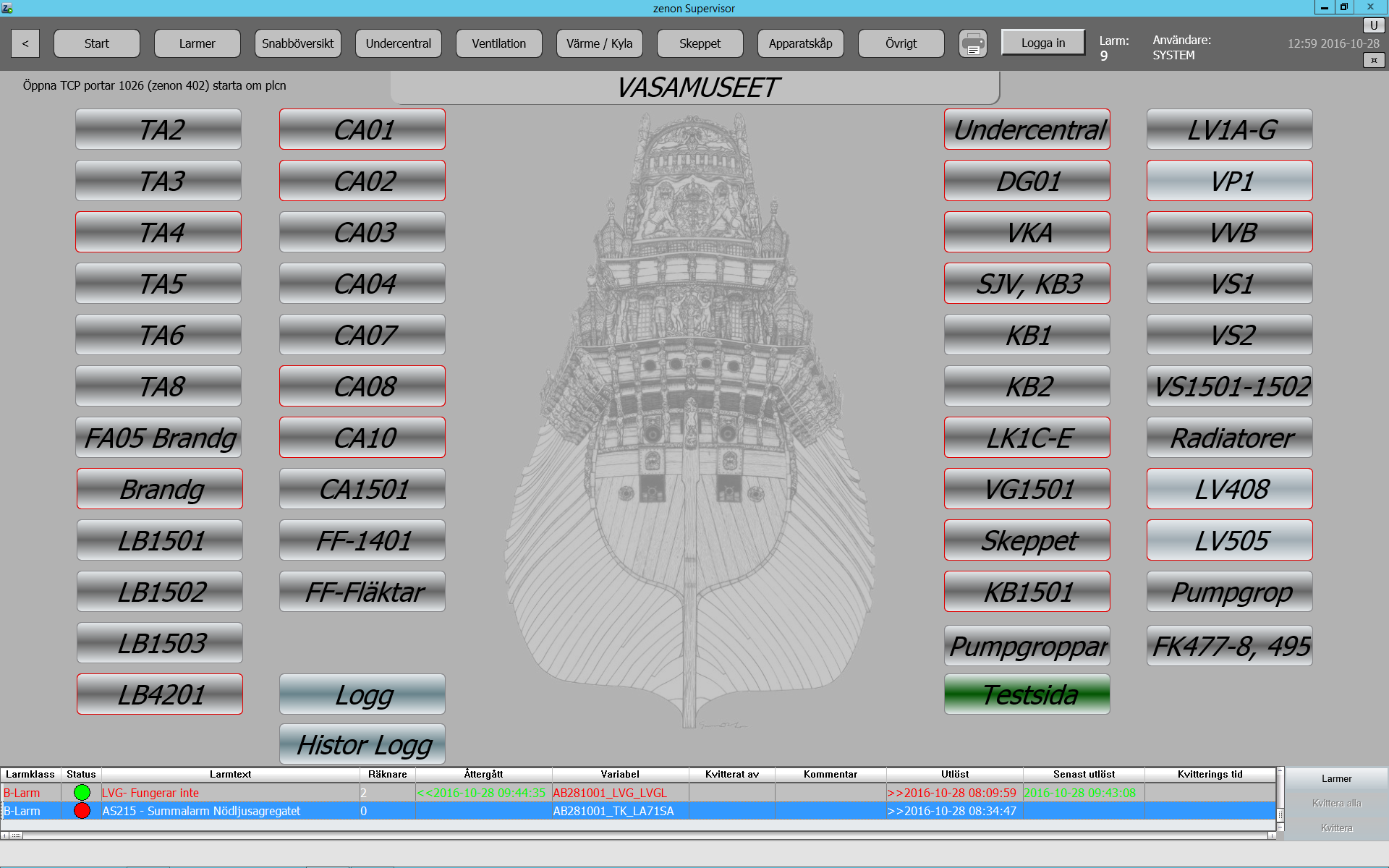The width and height of the screenshot is (1389, 868).
Task: Open the VS1501-1502 heating system page
Action: point(1229,386)
